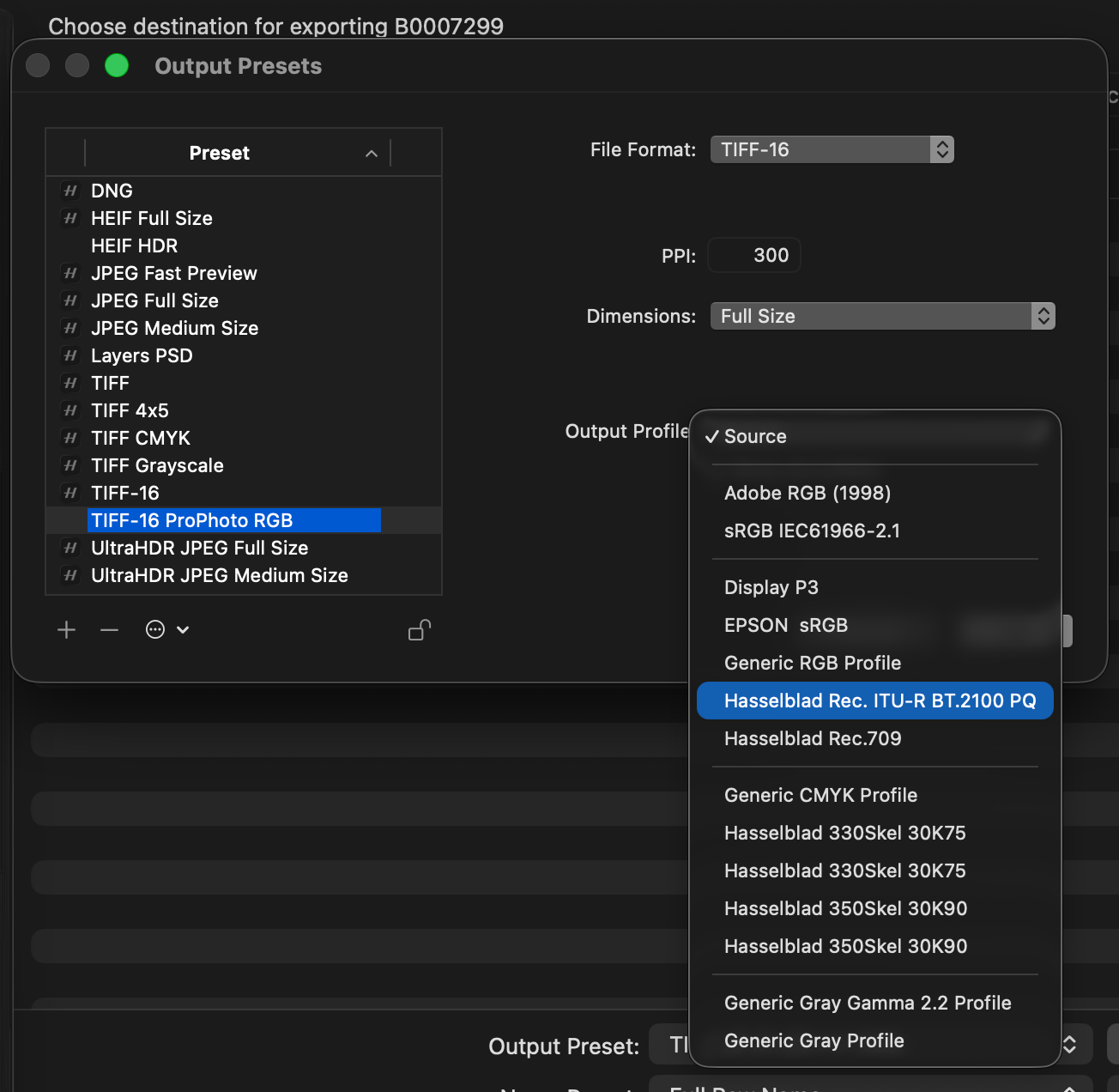The height and width of the screenshot is (1092, 1119).
Task: Choose the checked Source profile option
Action: [x=755, y=436]
